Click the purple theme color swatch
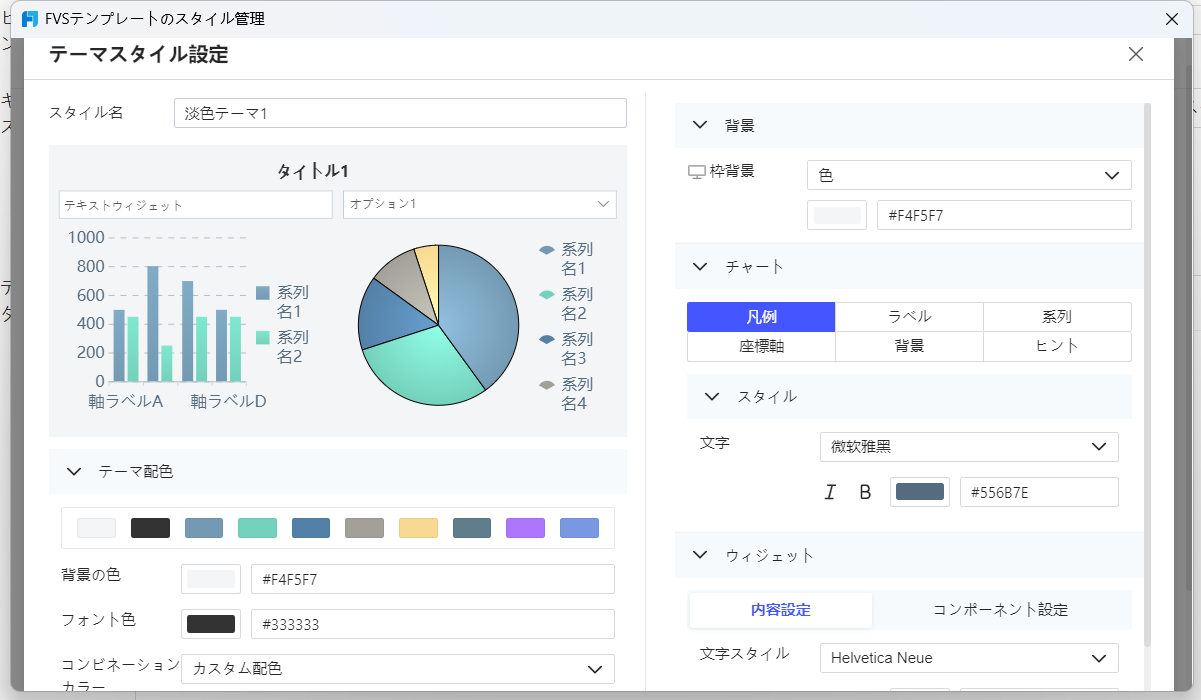 pos(525,528)
